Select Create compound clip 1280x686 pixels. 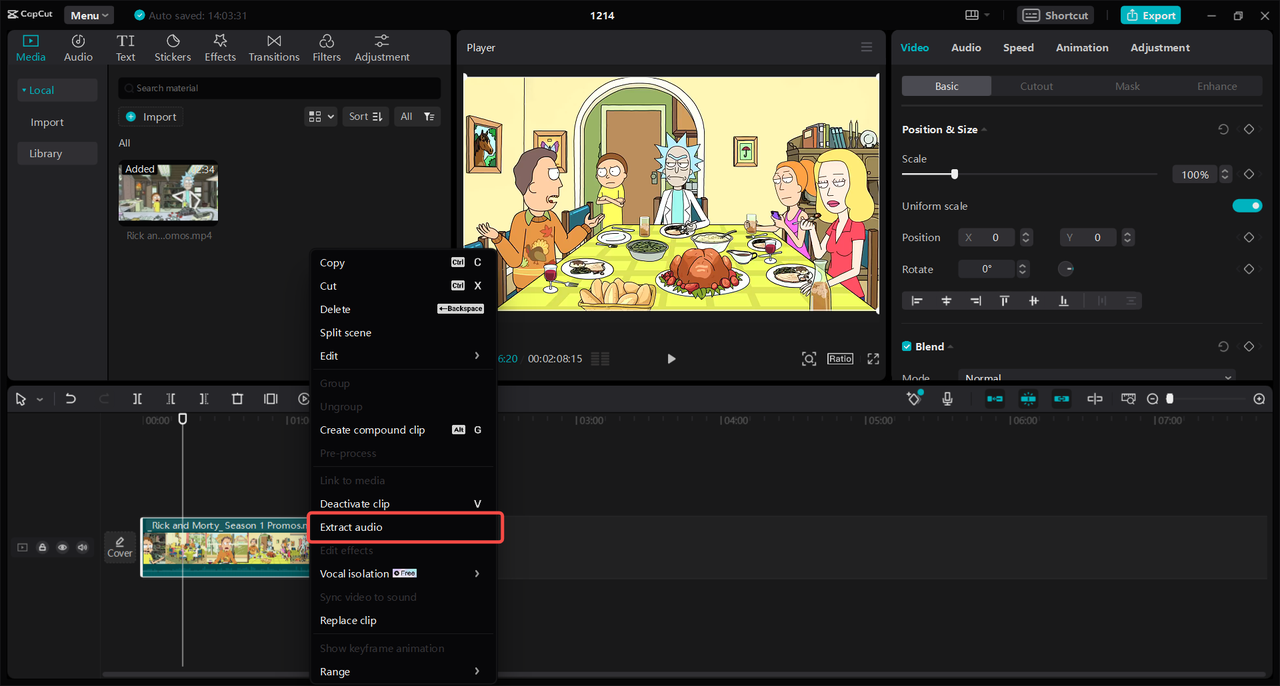pyautogui.click(x=402, y=430)
